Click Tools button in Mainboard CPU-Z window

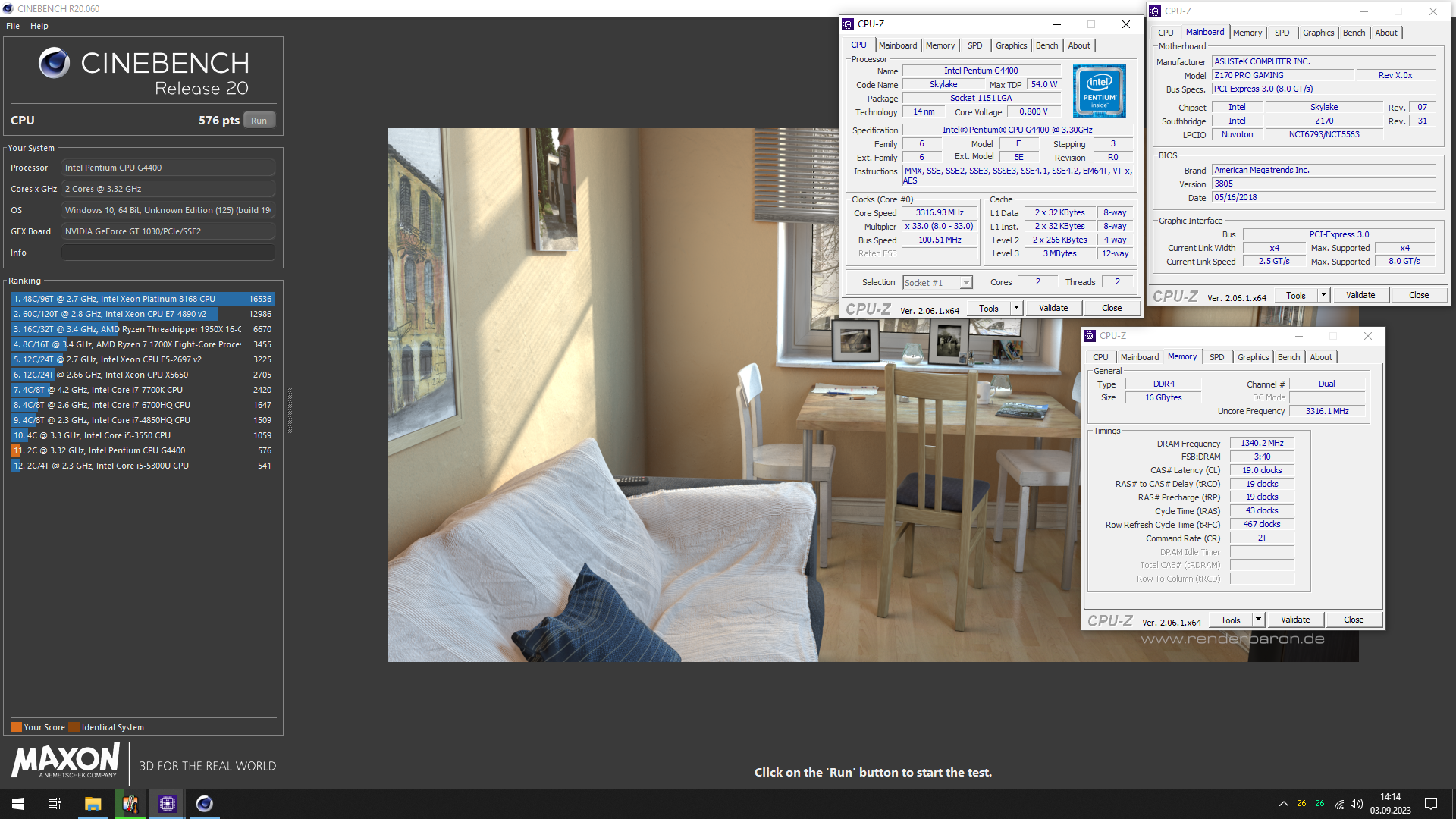[1296, 295]
